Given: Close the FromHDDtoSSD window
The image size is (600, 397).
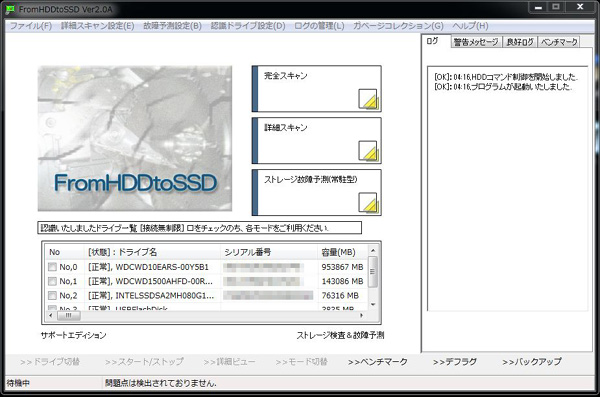Looking at the screenshot, I should pos(580,7).
